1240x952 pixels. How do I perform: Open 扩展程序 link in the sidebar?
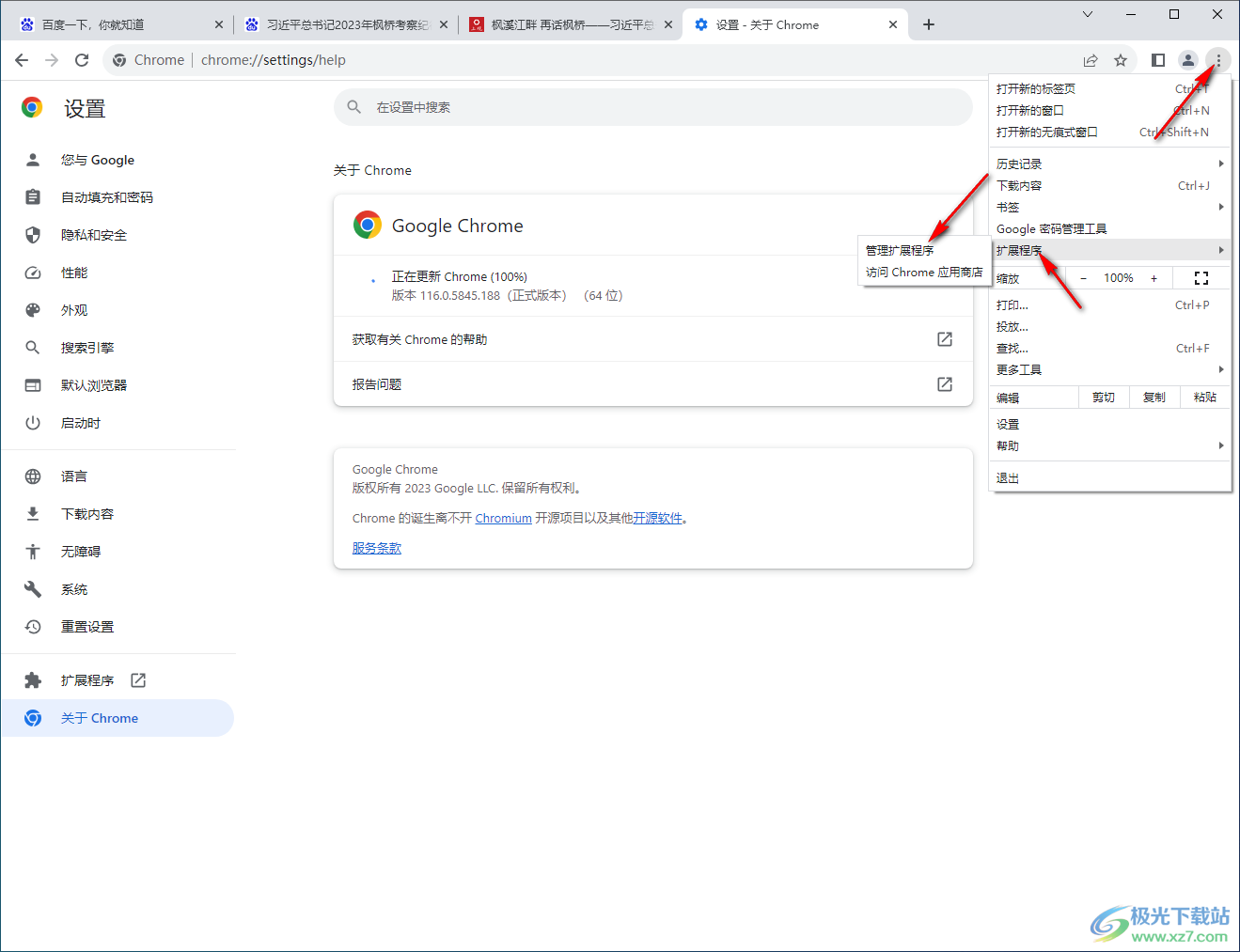(x=118, y=680)
